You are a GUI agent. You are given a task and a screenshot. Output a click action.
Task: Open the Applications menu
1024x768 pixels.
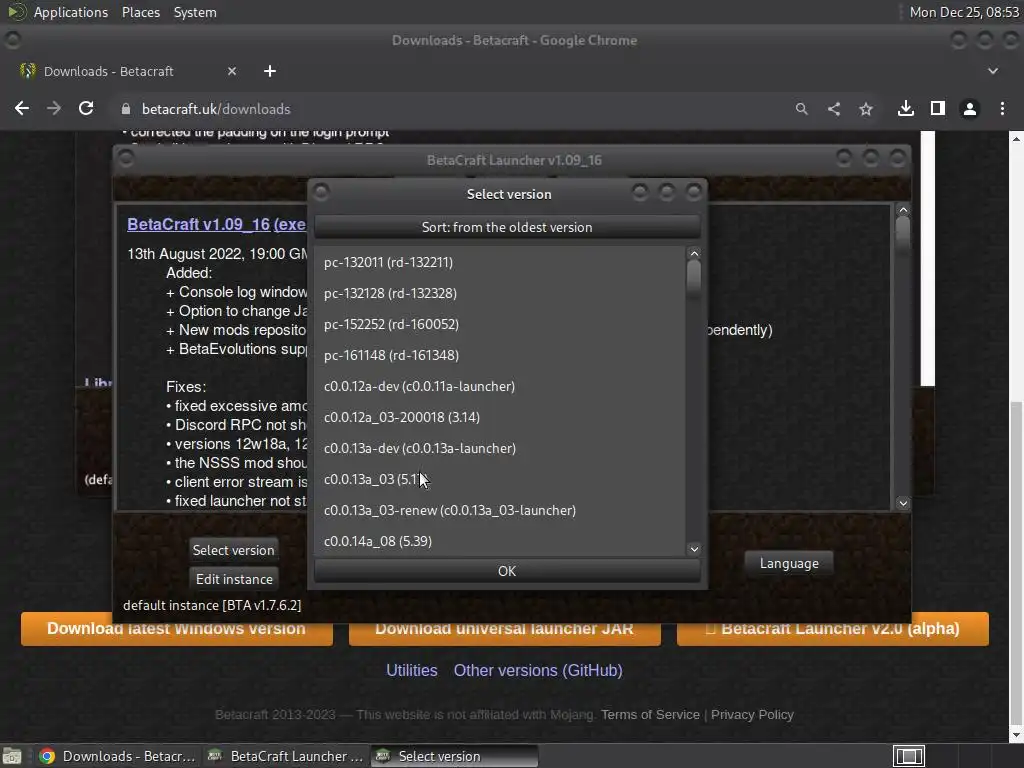(71, 12)
